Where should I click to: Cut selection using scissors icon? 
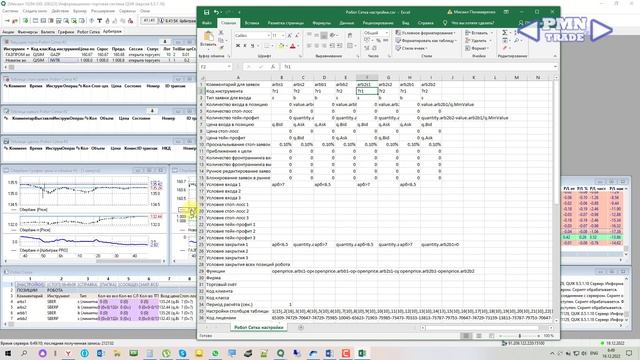pos(221,33)
